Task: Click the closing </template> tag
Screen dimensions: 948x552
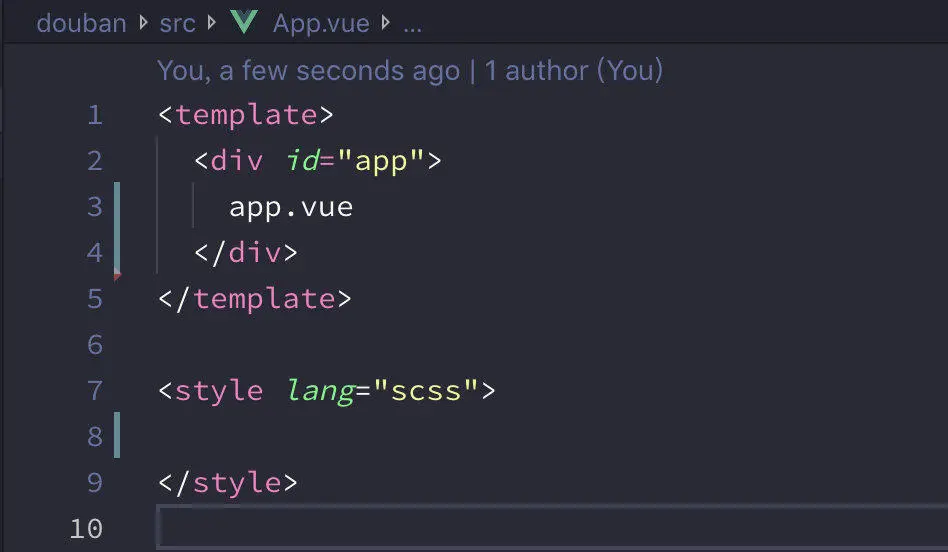Action: [x=255, y=299]
